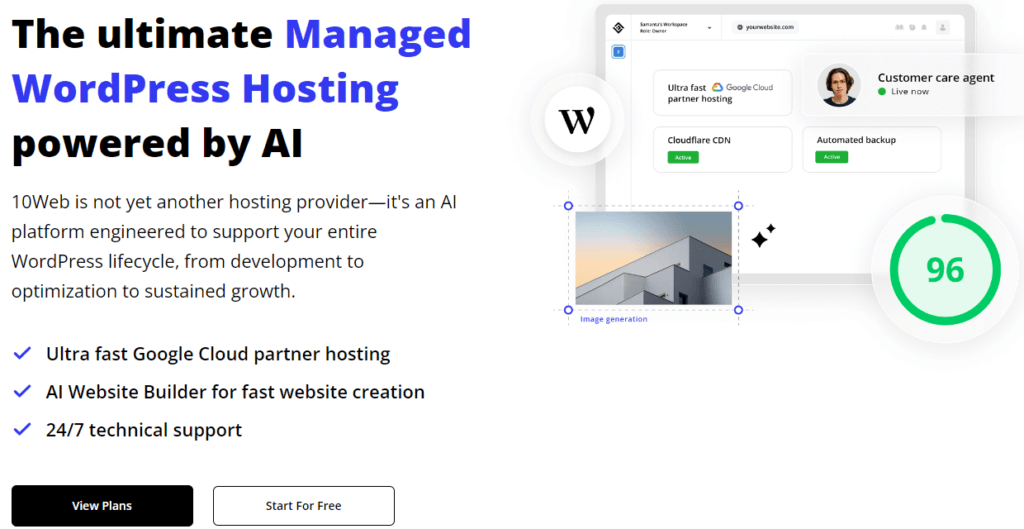Click the Automated backup Active badge
This screenshot has width=1024, height=529.
tap(831, 157)
